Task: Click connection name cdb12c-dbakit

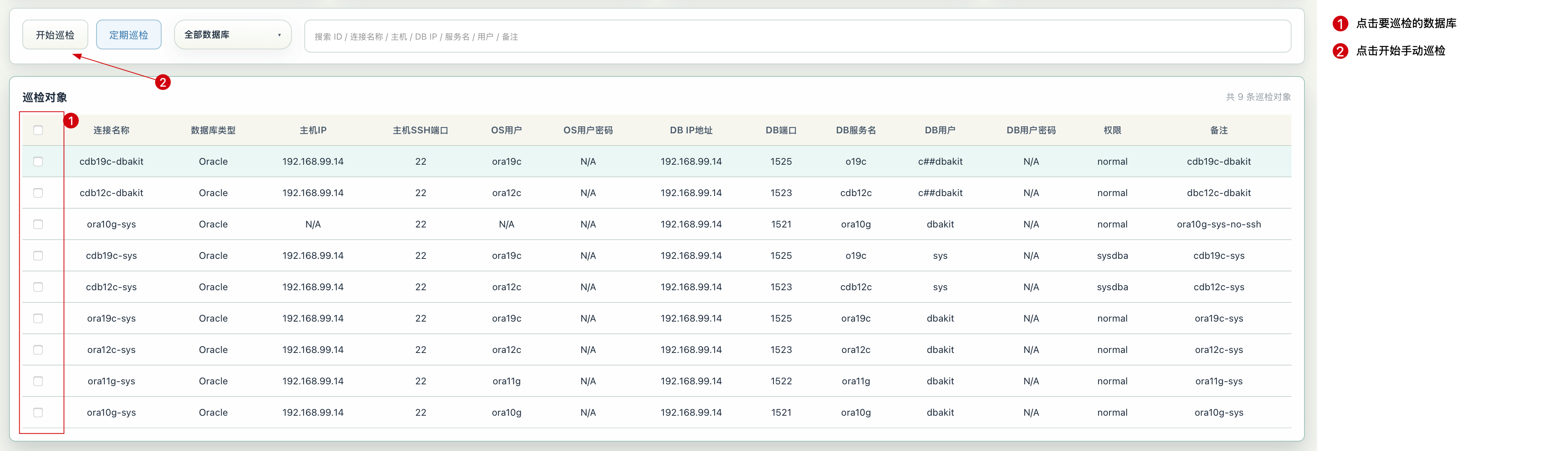Action: point(111,193)
